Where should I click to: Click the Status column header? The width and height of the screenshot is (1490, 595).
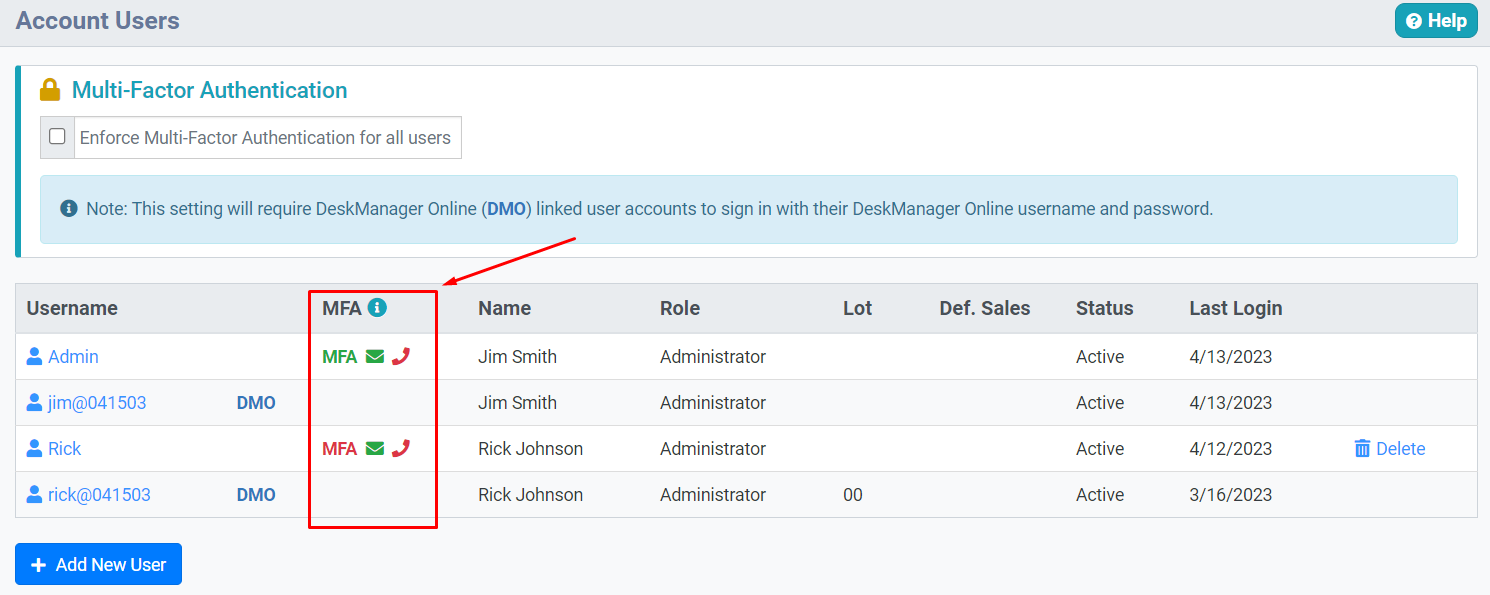pyautogui.click(x=1104, y=308)
